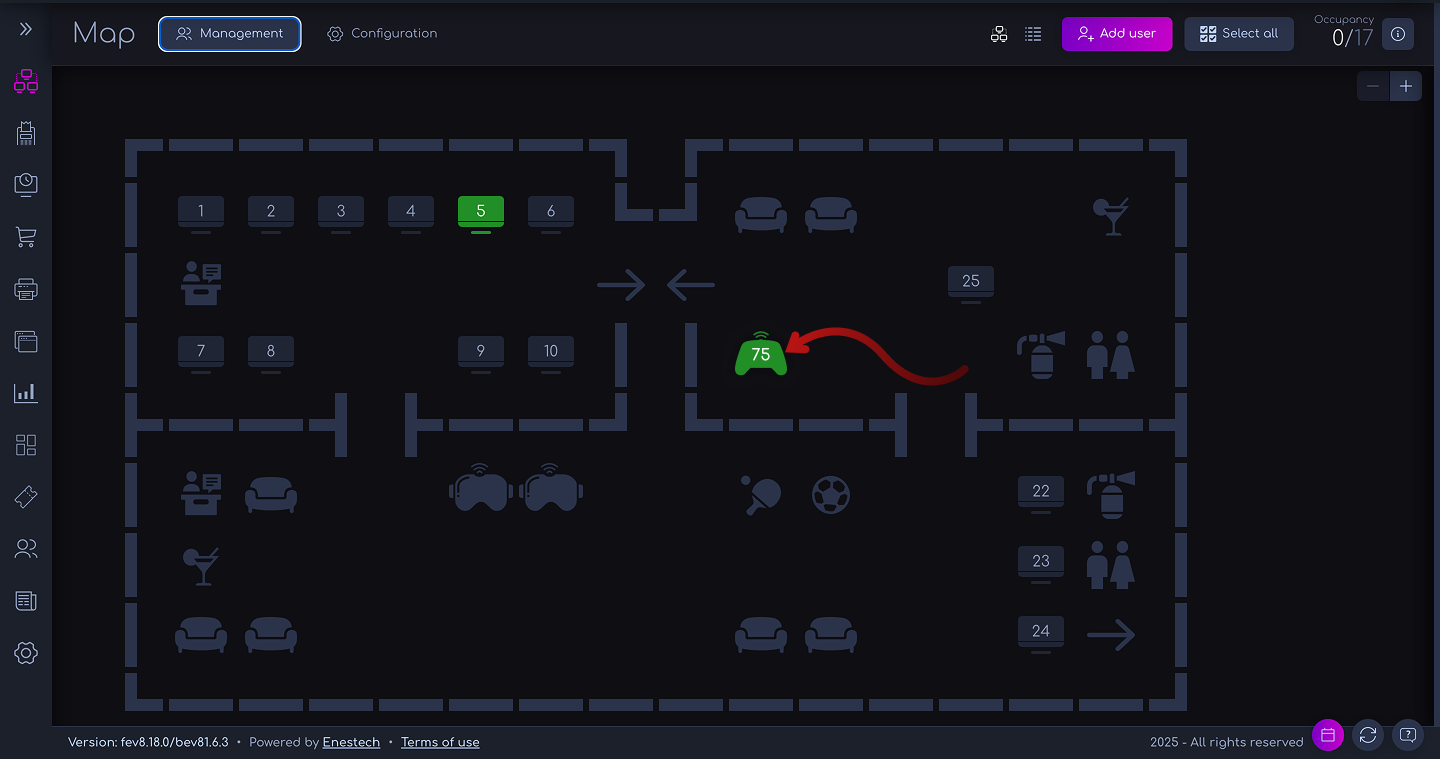
Task: Switch to the Management tab
Action: click(x=230, y=33)
